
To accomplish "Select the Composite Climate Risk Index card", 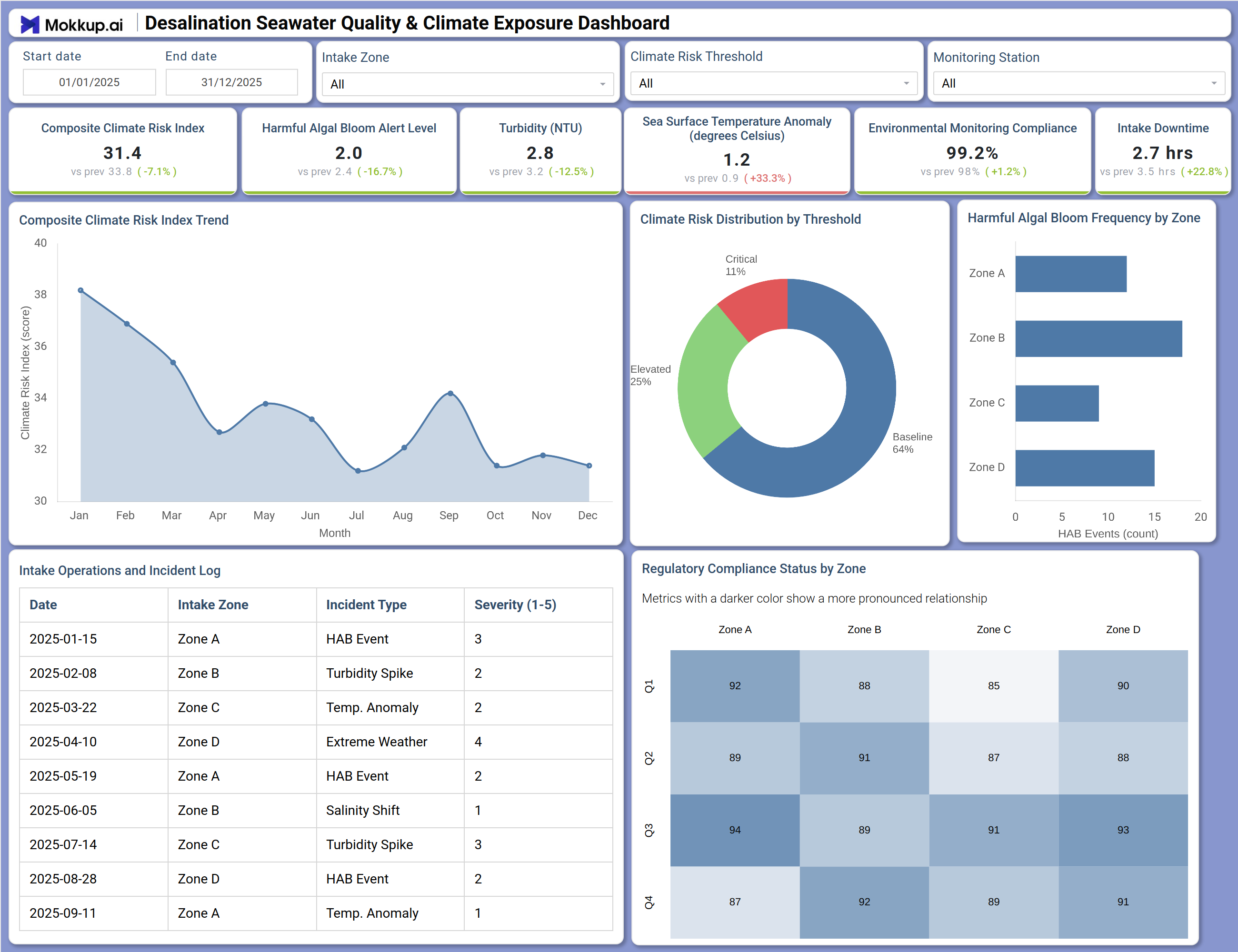I will tap(123, 151).
